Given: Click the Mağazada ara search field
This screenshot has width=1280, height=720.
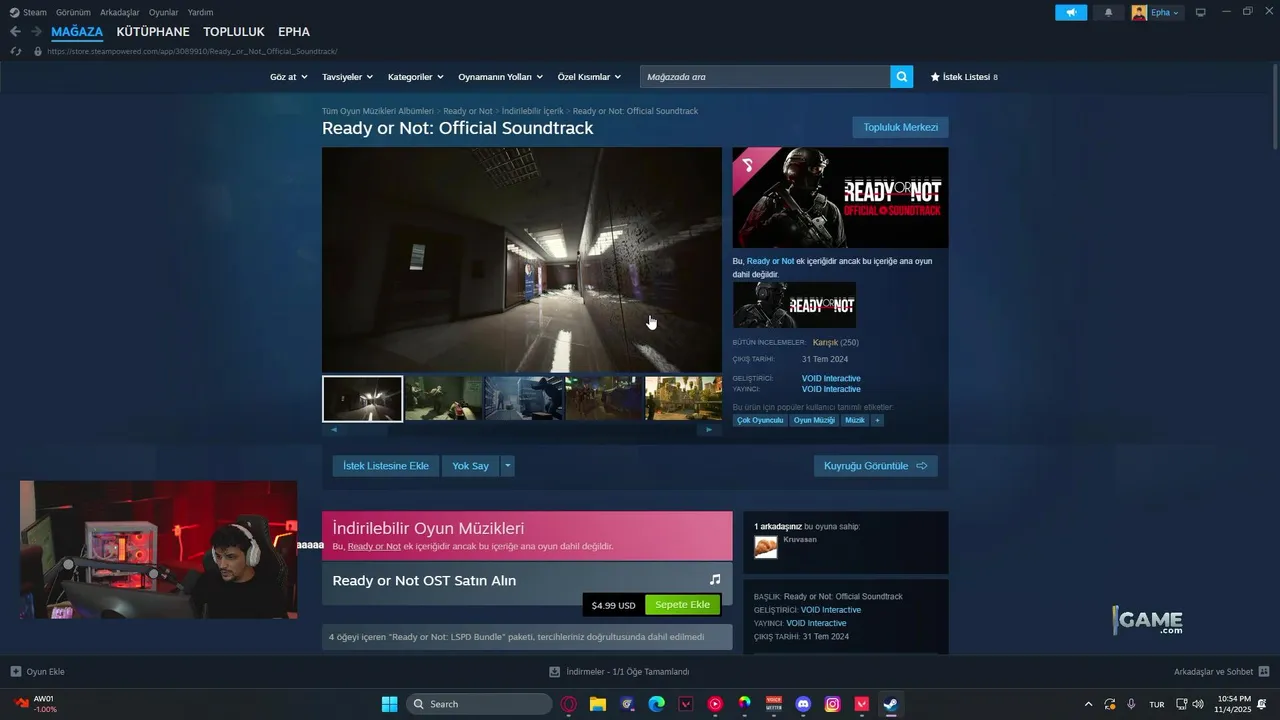Looking at the screenshot, I should click(765, 77).
